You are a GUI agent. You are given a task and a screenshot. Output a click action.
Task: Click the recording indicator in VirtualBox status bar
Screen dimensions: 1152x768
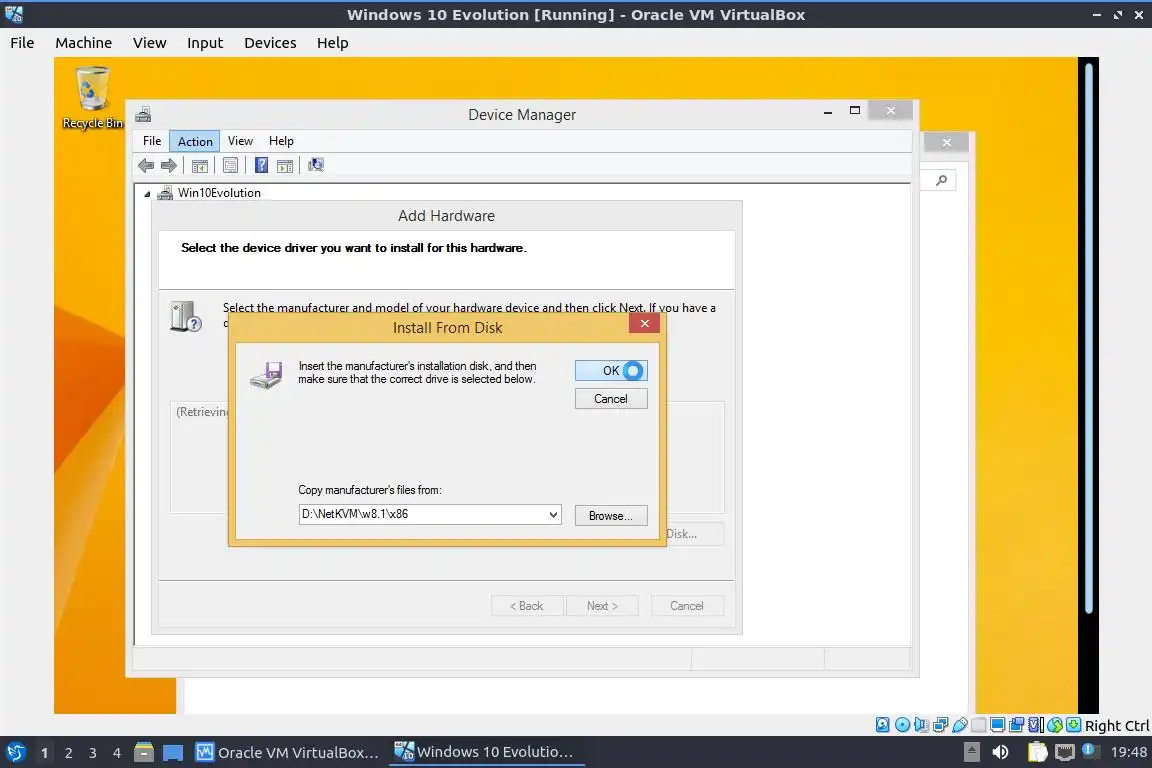[x=1017, y=725]
